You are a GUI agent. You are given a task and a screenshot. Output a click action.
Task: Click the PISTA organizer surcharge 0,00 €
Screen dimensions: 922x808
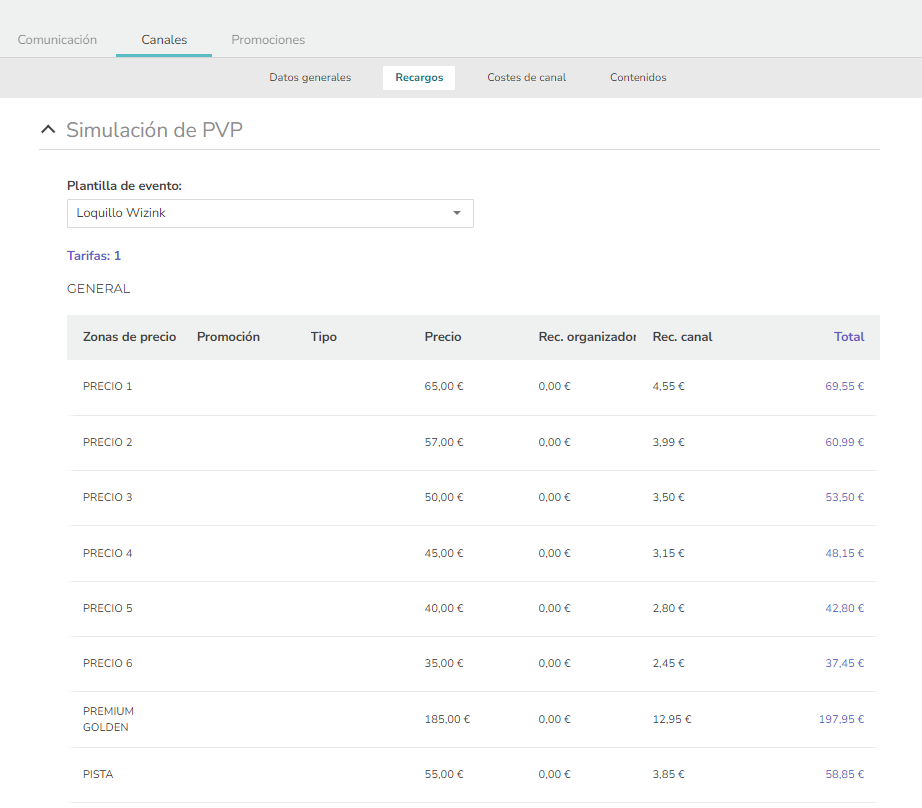(x=554, y=774)
